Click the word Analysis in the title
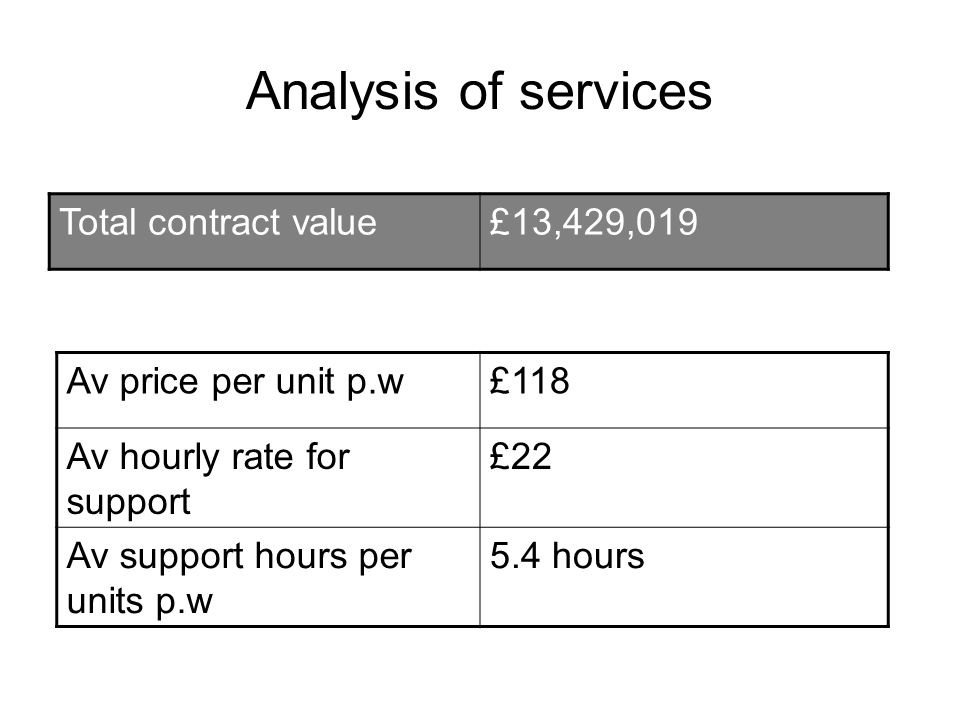Viewport: 960px width, 720px height. tap(342, 92)
